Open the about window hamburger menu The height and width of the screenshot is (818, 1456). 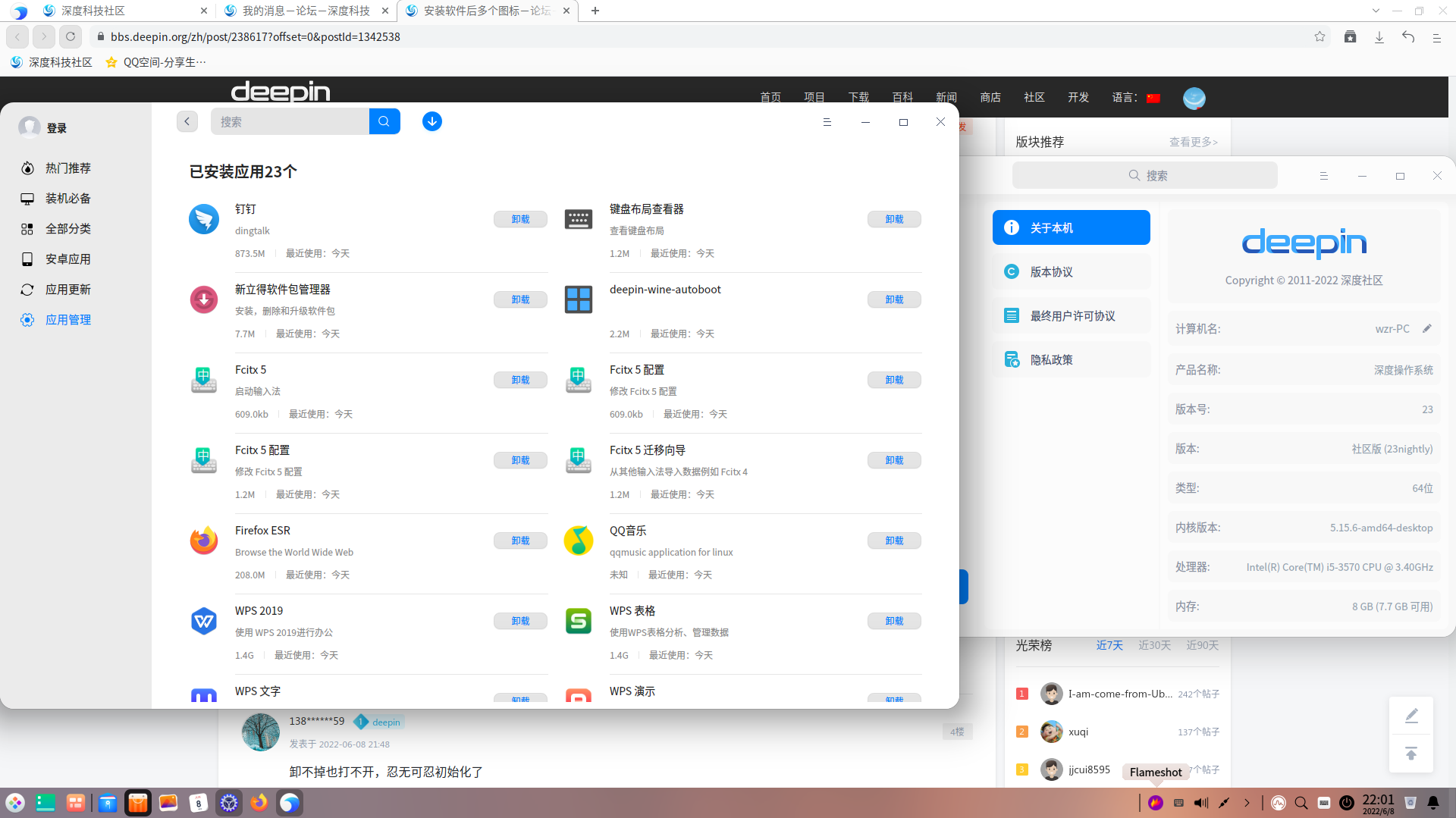click(1324, 176)
